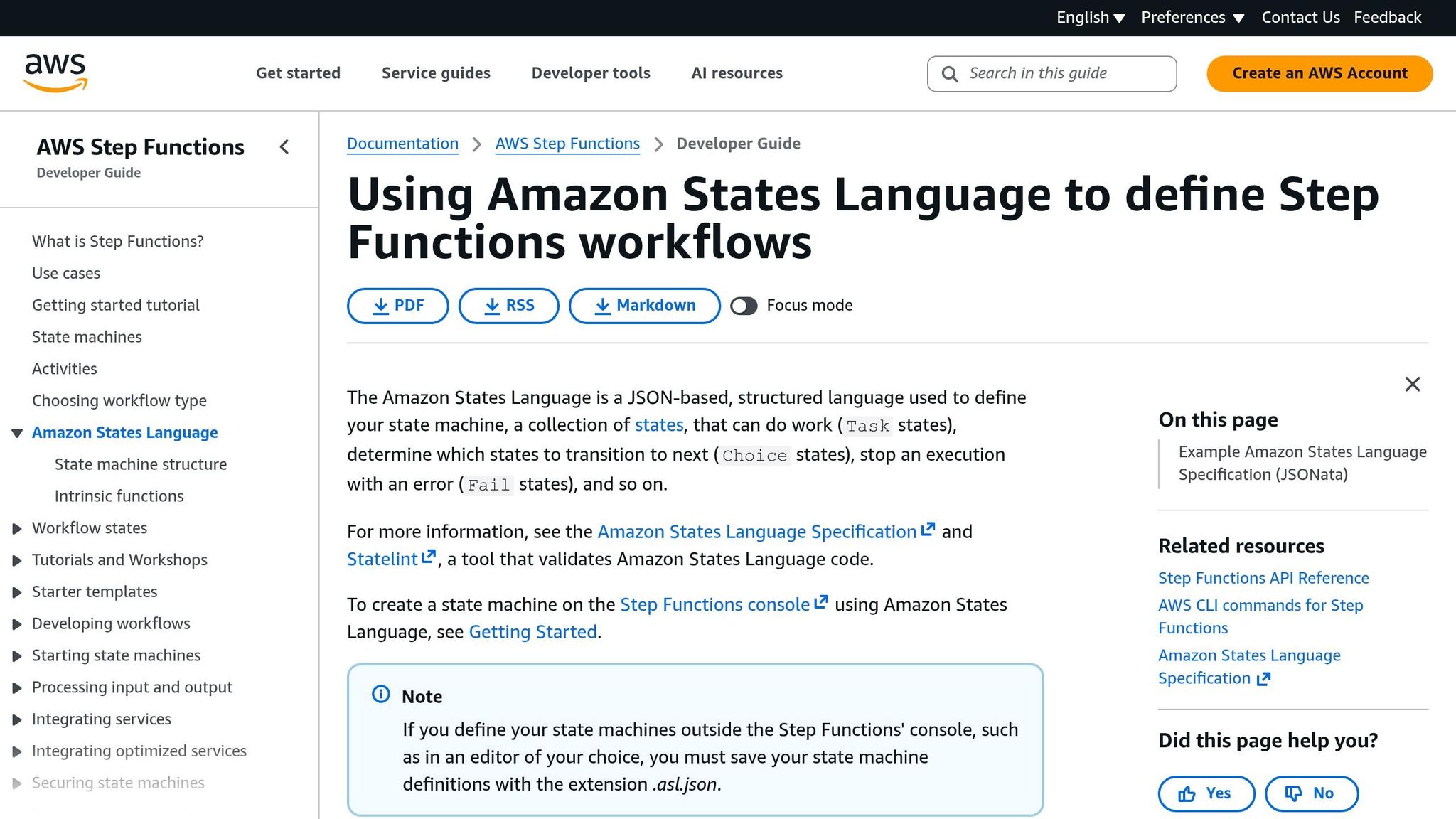Open the RSS feed button
The width and height of the screenshot is (1456, 819).
[x=509, y=306]
